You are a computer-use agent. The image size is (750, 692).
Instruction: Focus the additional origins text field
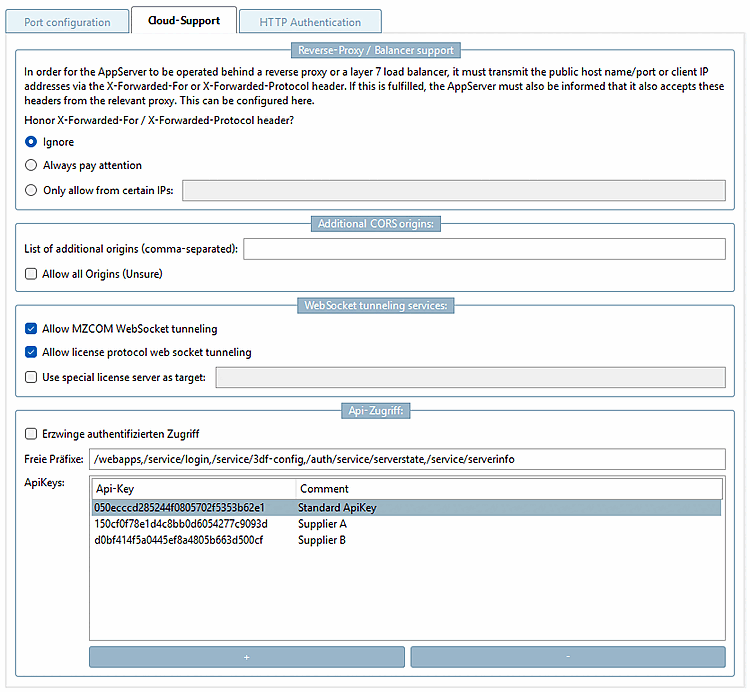point(484,249)
